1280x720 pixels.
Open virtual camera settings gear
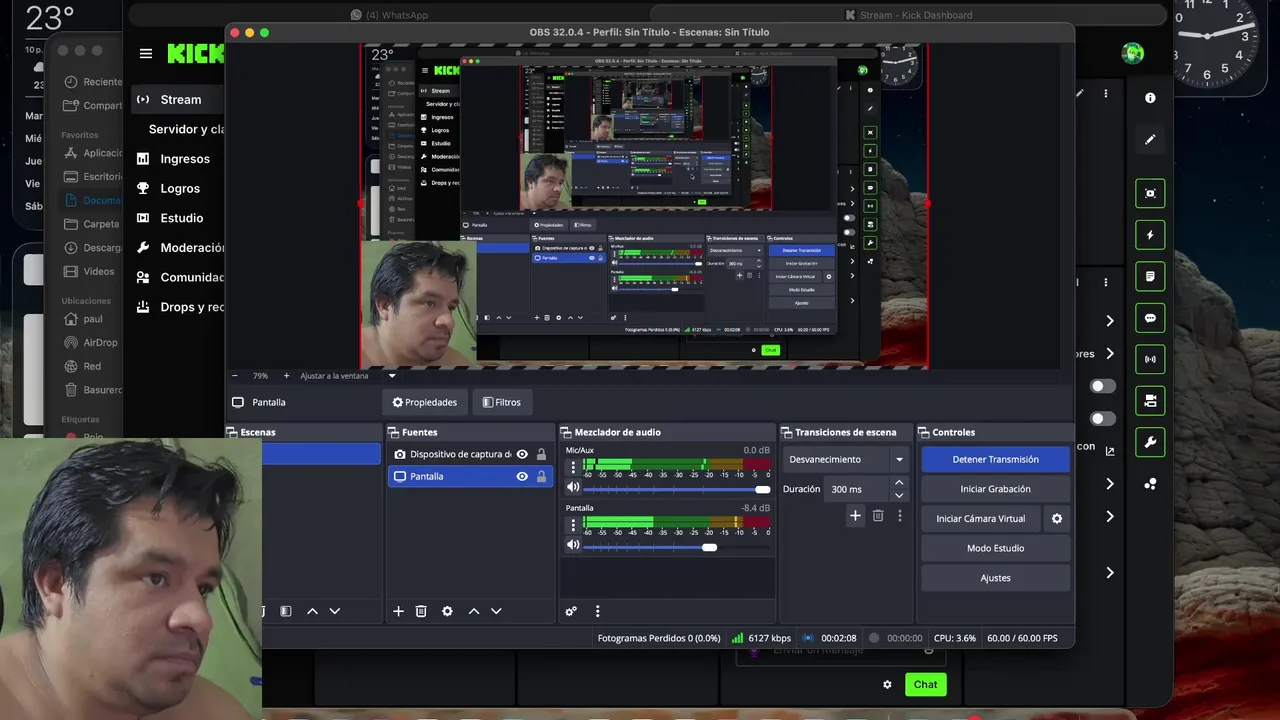click(x=1057, y=519)
